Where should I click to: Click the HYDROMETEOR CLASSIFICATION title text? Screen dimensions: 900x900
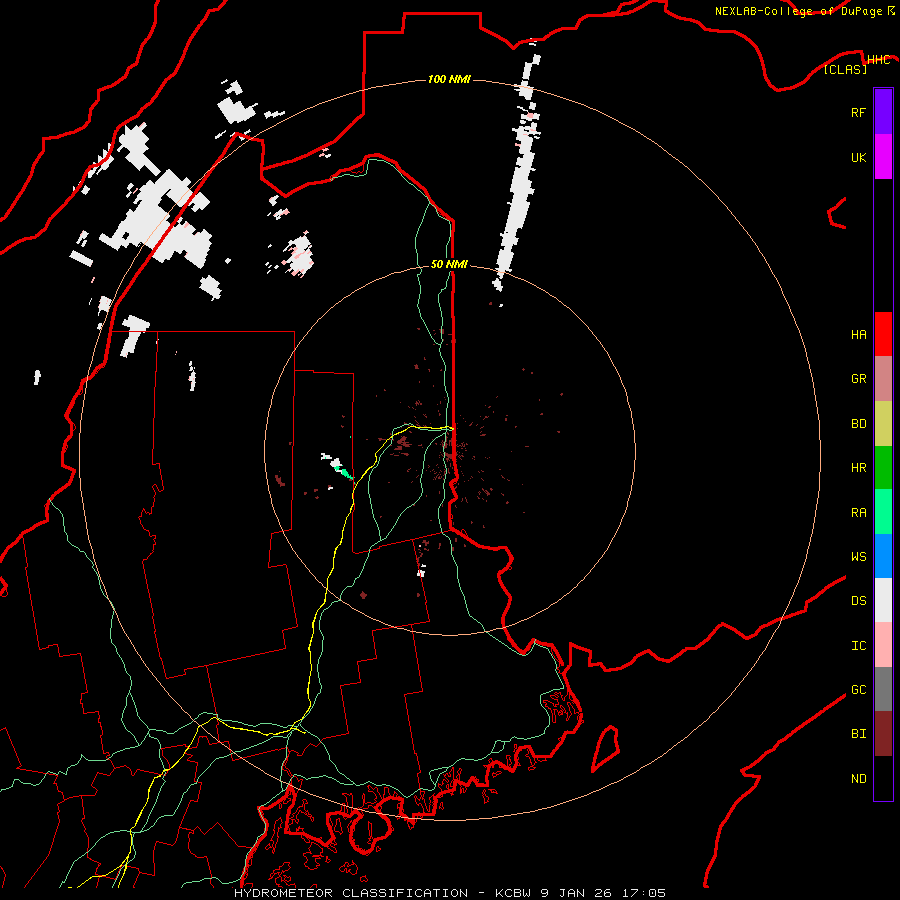(351, 893)
